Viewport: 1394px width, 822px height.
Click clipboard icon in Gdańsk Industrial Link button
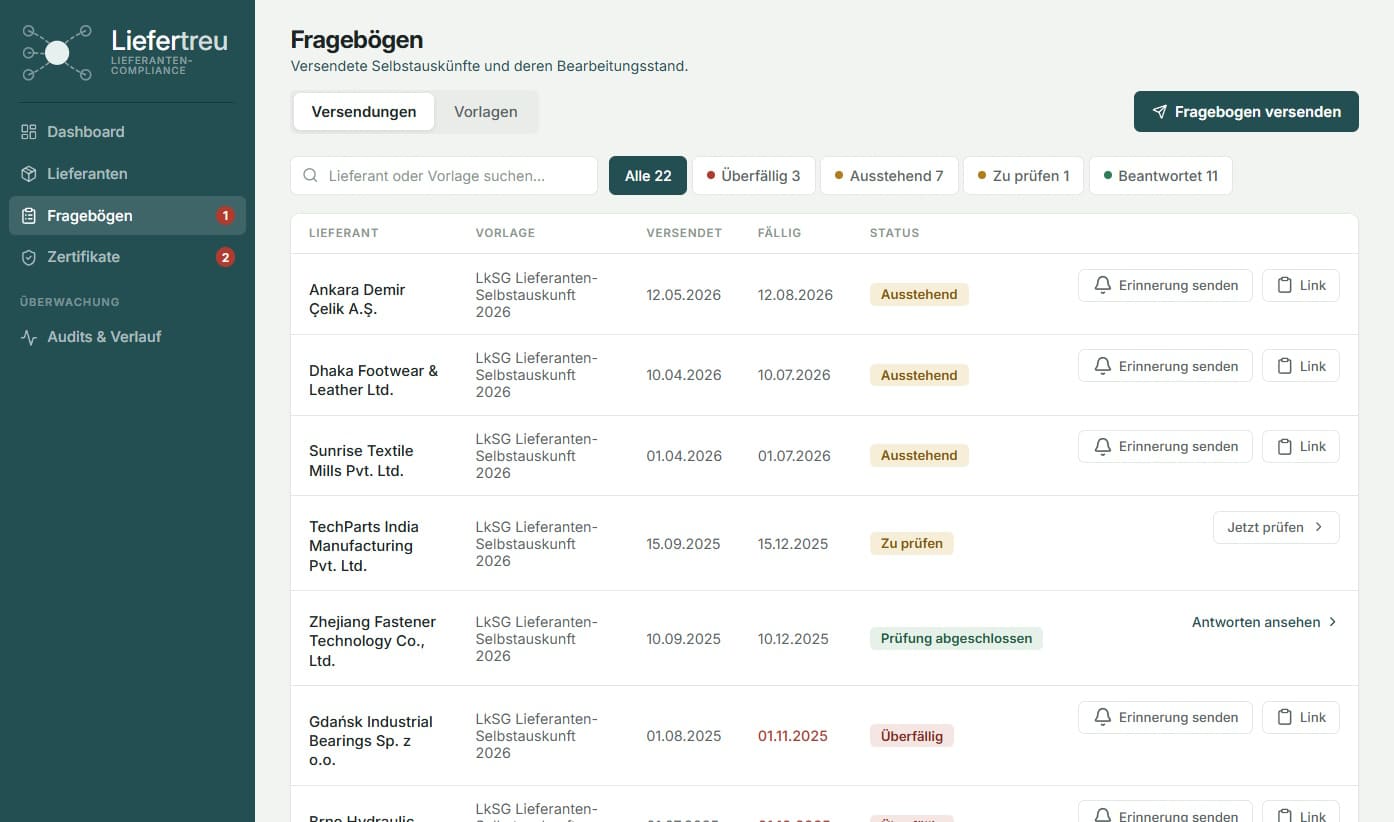coord(1285,717)
